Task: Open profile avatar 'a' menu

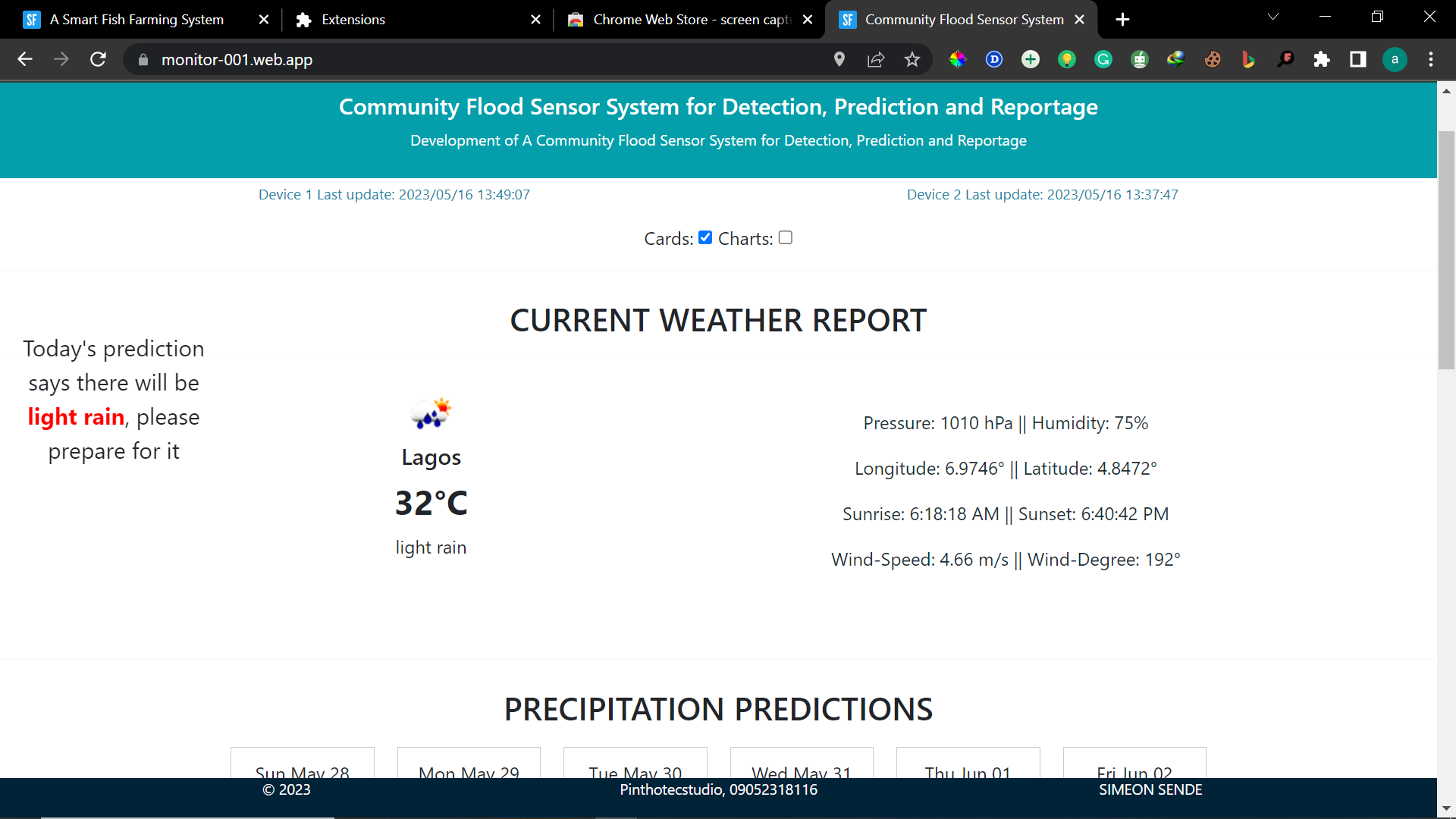Action: click(x=1395, y=59)
